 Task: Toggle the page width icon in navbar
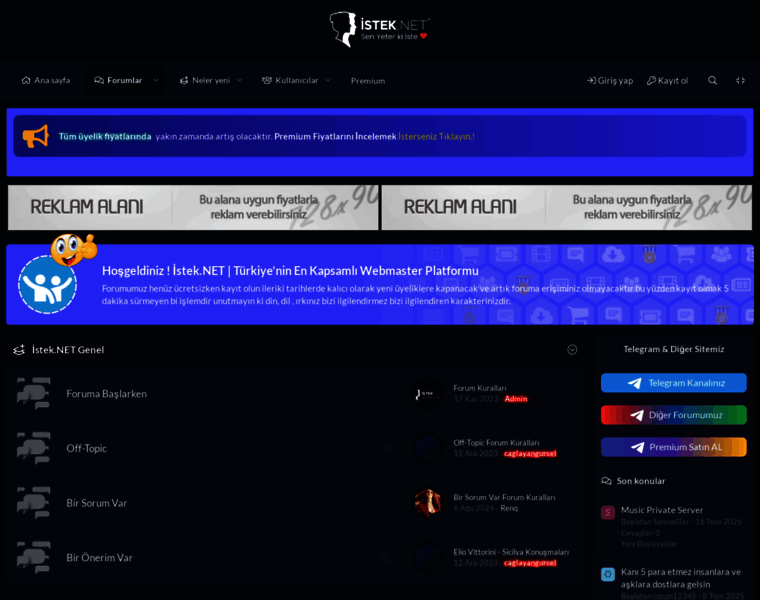[x=740, y=80]
